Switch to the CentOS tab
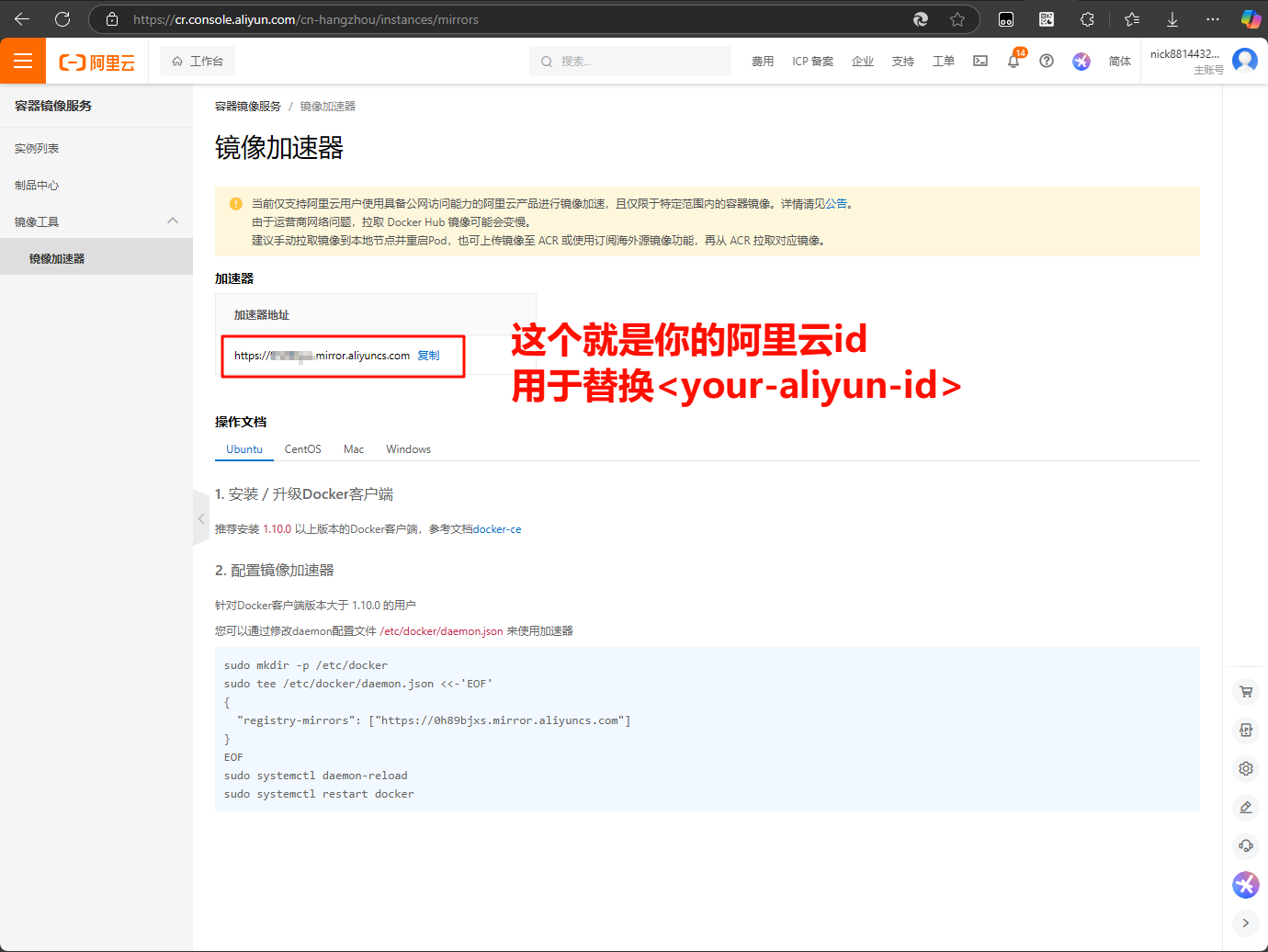Image resolution: width=1268 pixels, height=952 pixels. [x=303, y=449]
